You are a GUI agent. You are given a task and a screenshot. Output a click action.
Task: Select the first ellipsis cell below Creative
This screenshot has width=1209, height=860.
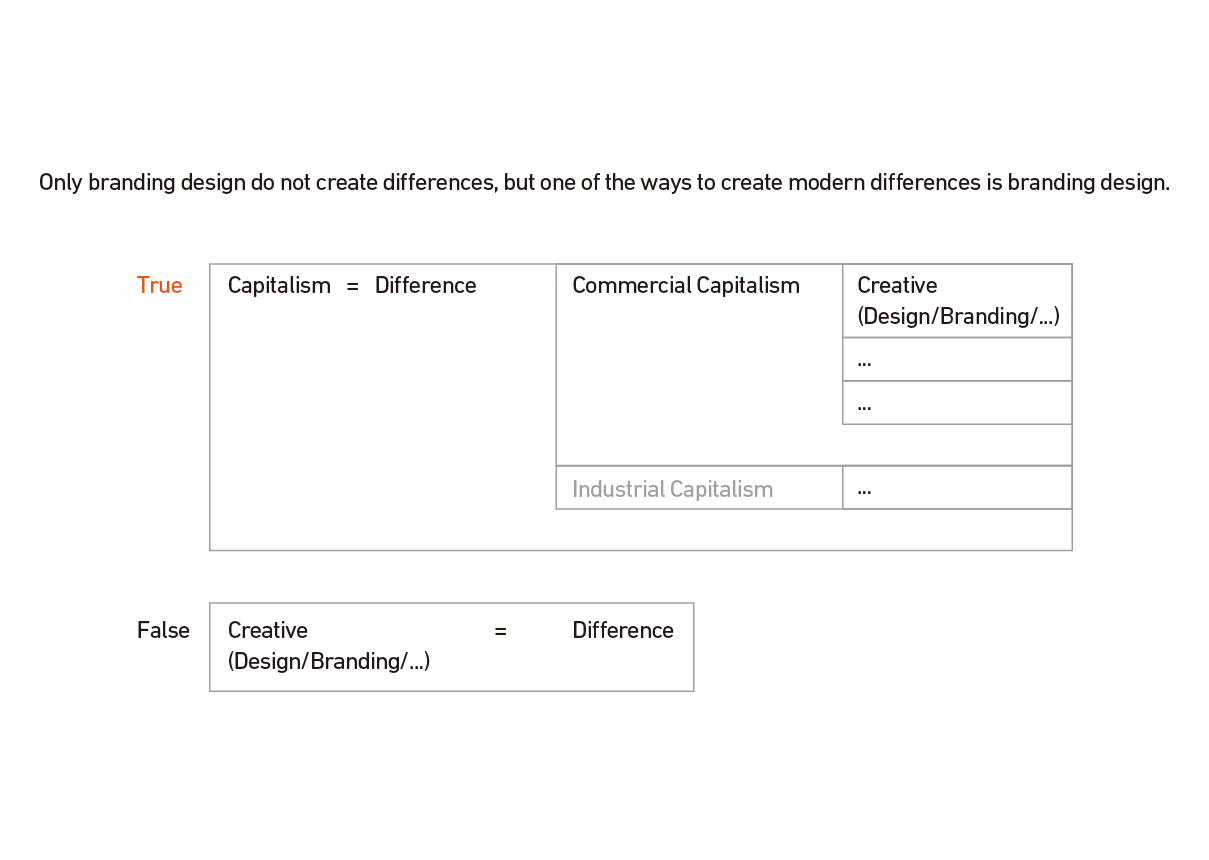point(956,360)
